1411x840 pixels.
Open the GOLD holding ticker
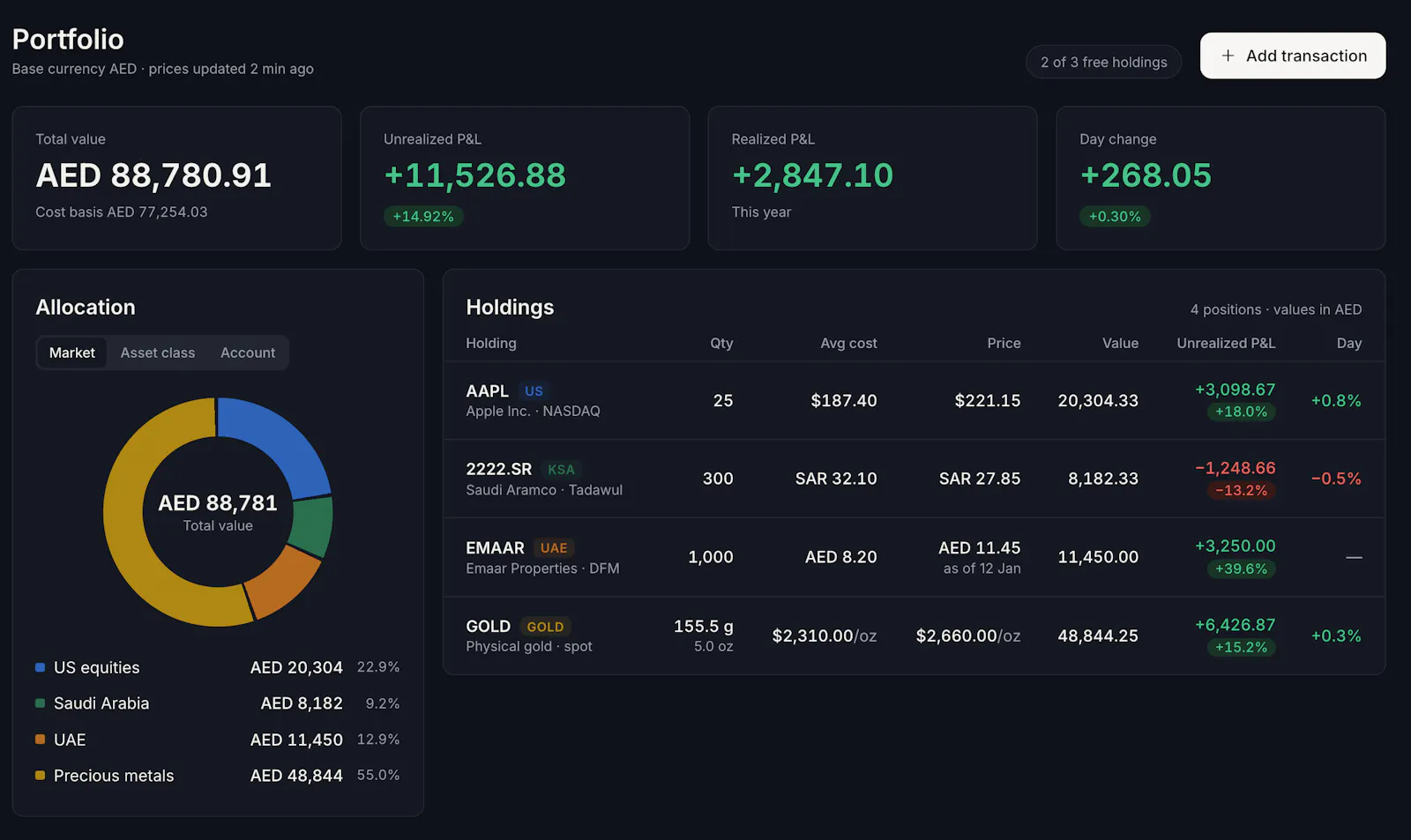pyautogui.click(x=488, y=626)
